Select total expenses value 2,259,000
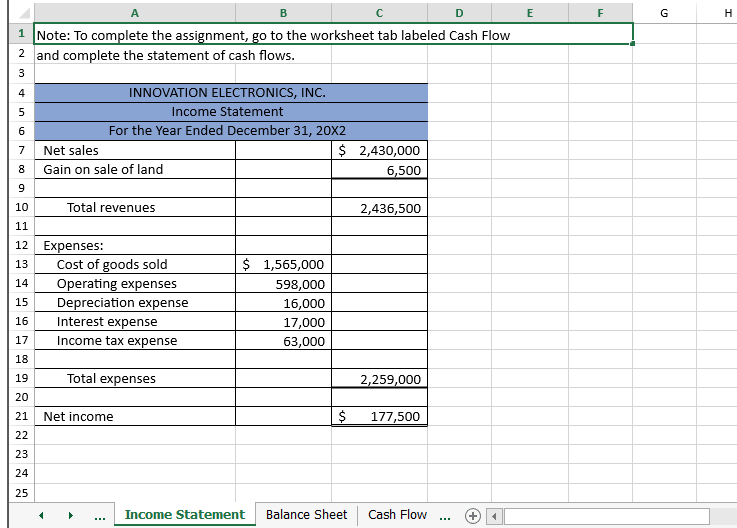Screen dimensions: 737x528 379,378
